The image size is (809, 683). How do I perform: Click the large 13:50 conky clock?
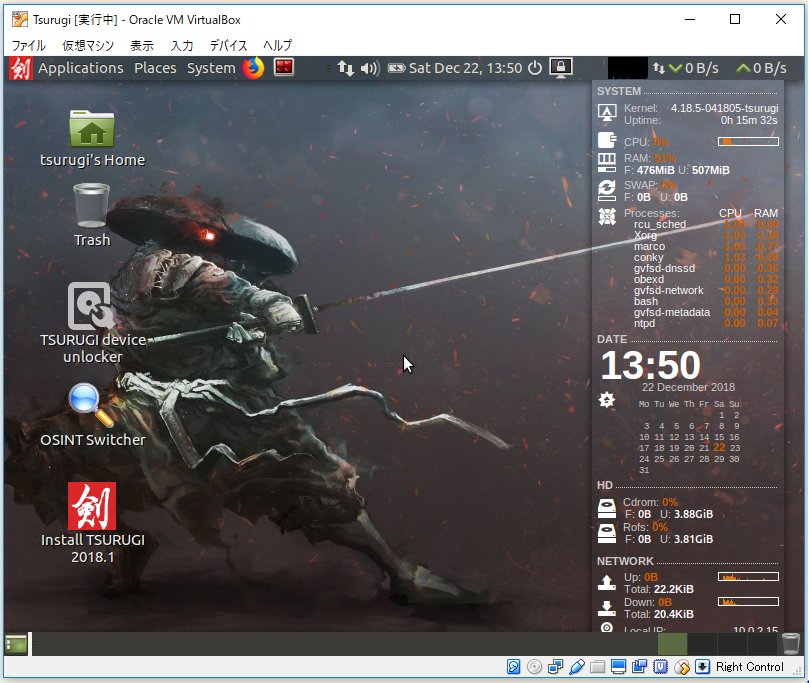(x=651, y=365)
